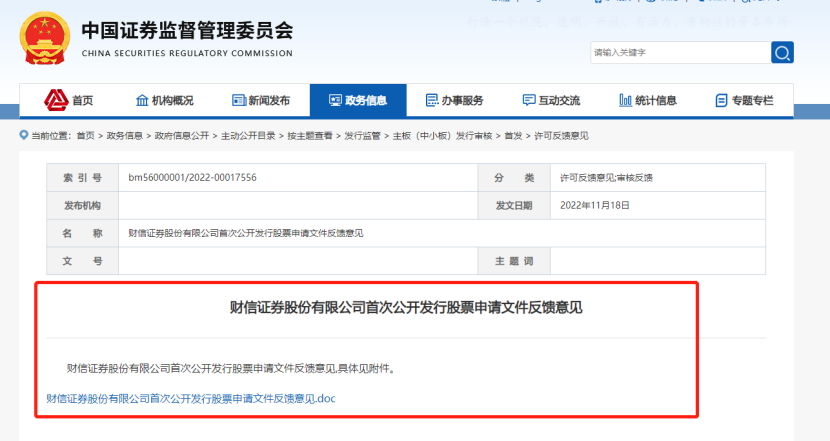Click the red home logo icon beside 首页

[x=56, y=100]
